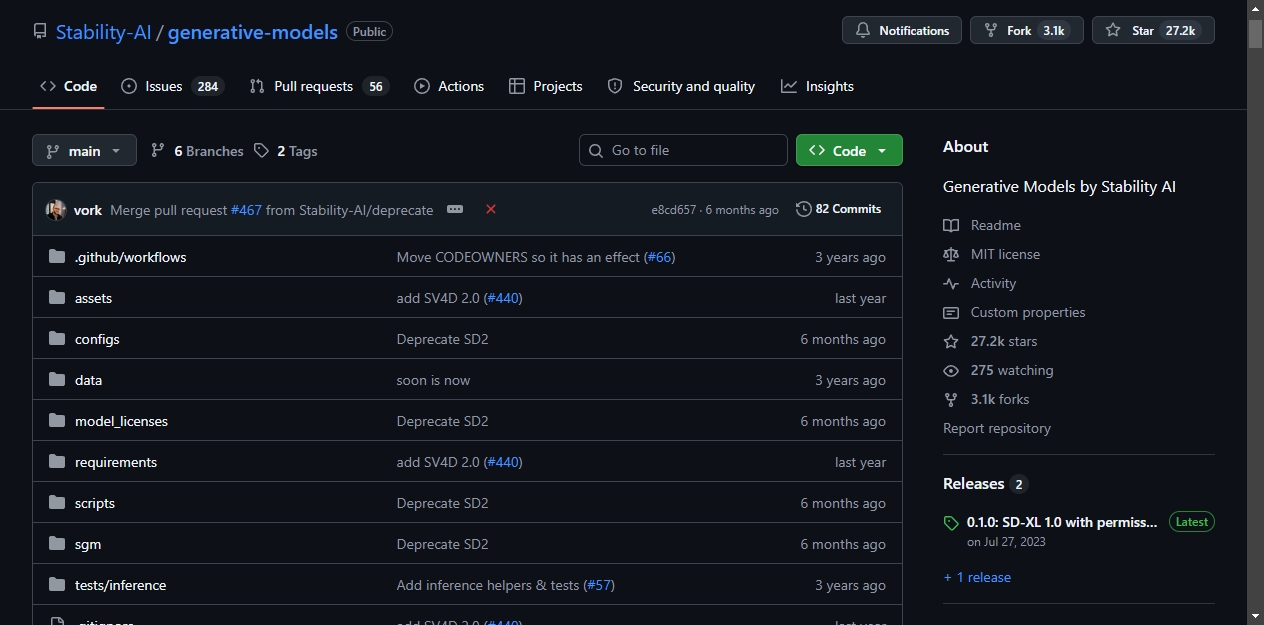Screen dimensions: 1264x625
Task: Open the MIT license link
Action: click(x=991, y=254)
